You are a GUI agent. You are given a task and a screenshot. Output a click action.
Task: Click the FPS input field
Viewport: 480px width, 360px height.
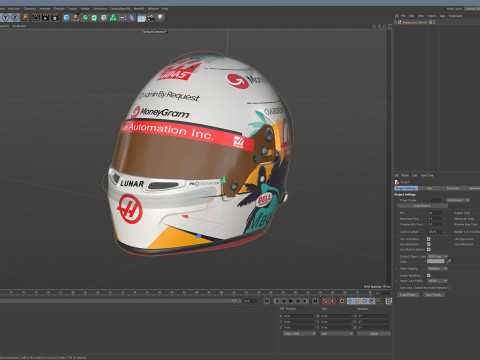(x=436, y=213)
